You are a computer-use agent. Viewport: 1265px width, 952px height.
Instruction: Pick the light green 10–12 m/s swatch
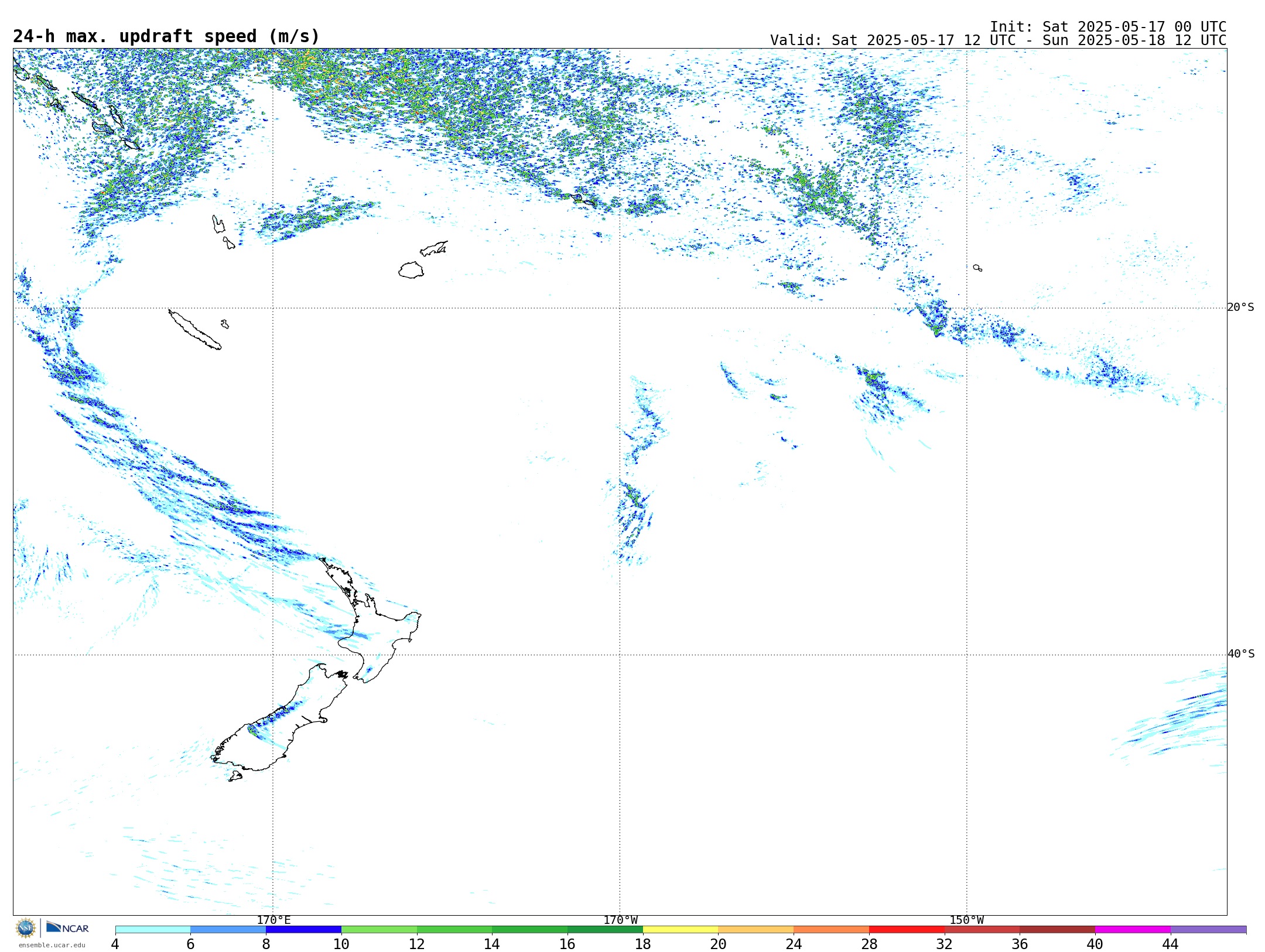(x=379, y=930)
